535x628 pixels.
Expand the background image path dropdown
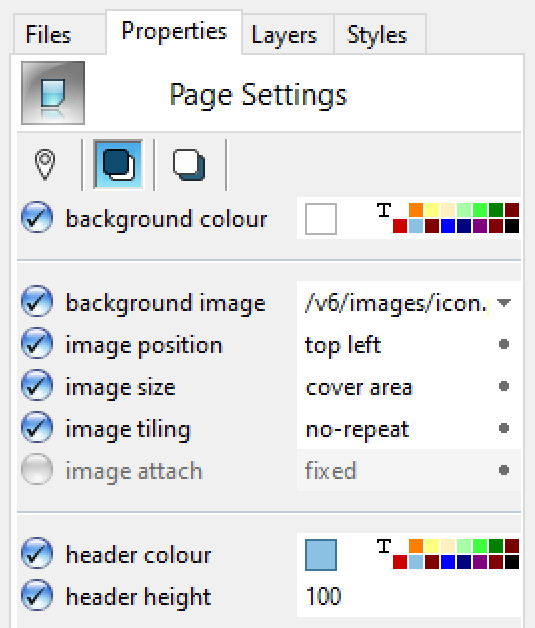(504, 302)
